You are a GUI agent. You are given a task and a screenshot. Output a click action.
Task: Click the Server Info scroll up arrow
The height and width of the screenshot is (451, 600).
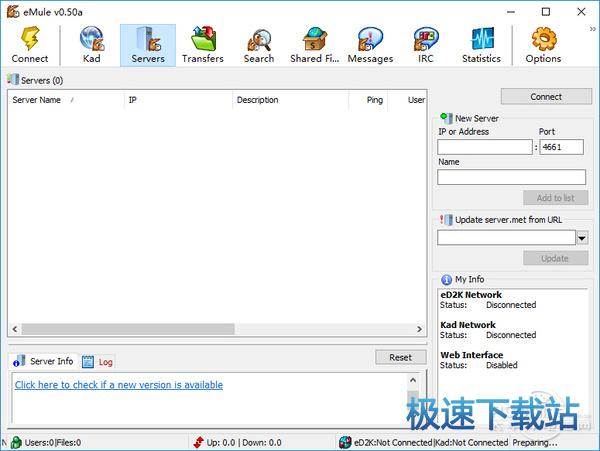(x=413, y=380)
